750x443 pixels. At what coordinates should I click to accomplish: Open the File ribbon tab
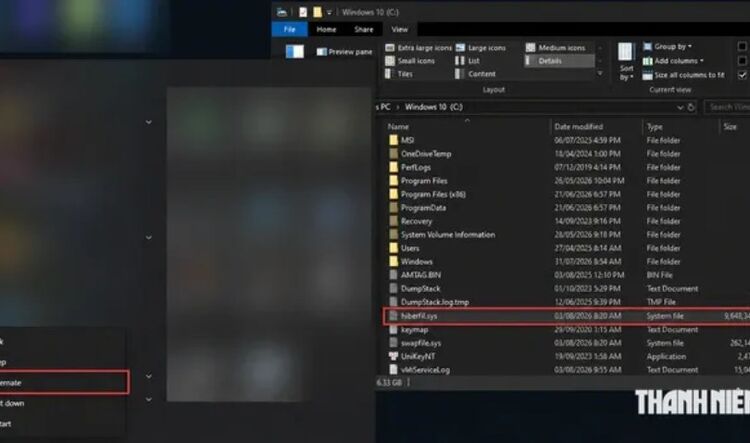[289, 29]
